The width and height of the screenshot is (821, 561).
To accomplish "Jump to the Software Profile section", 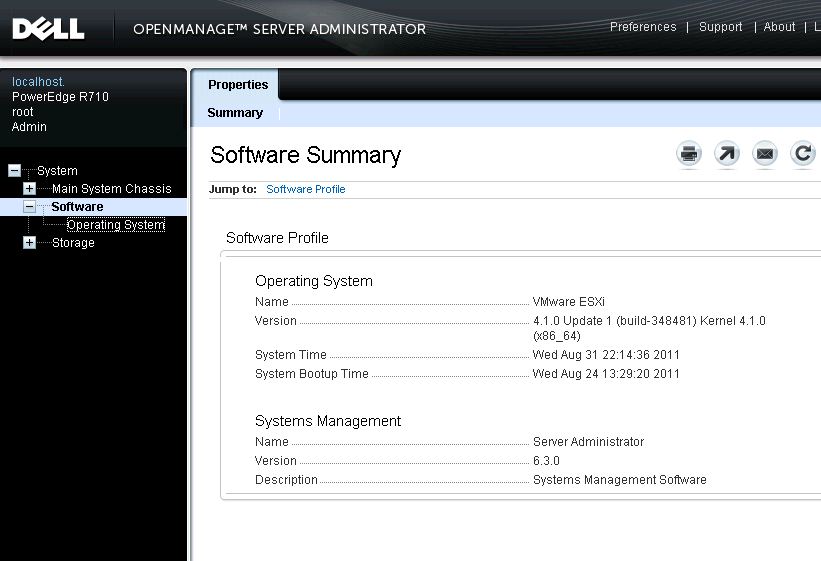I will [306, 189].
